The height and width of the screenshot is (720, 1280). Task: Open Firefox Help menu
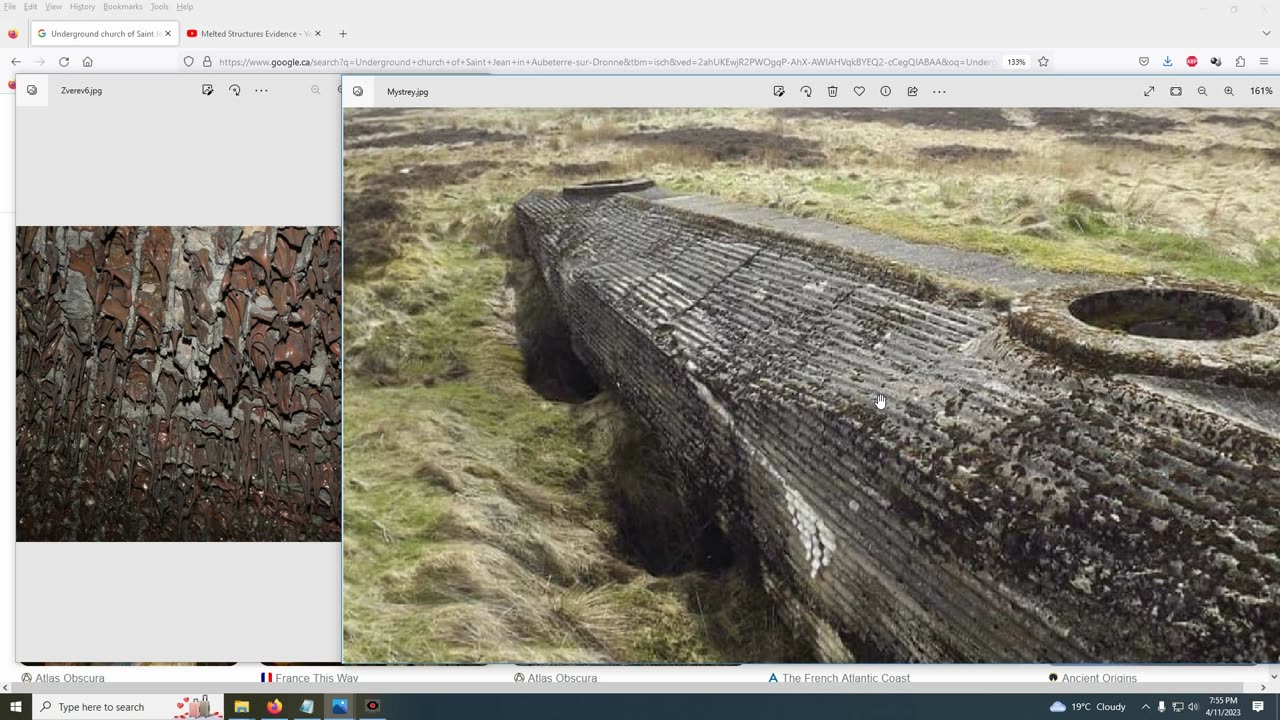point(185,7)
